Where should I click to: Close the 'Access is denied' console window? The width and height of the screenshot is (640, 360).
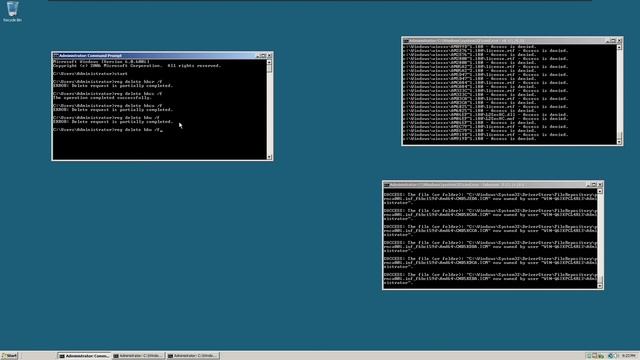point(620,41)
